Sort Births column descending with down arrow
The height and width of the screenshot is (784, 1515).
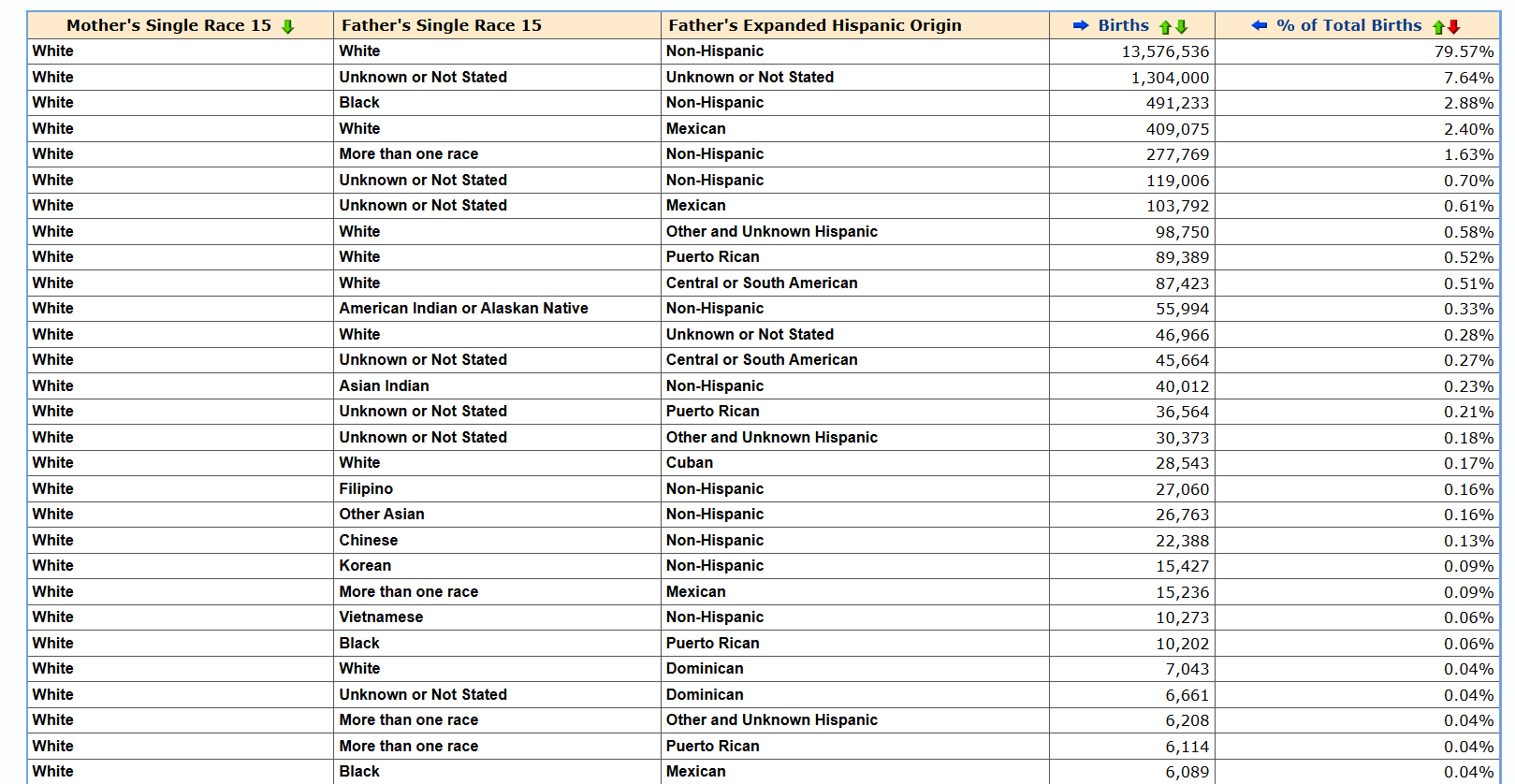1182,26
